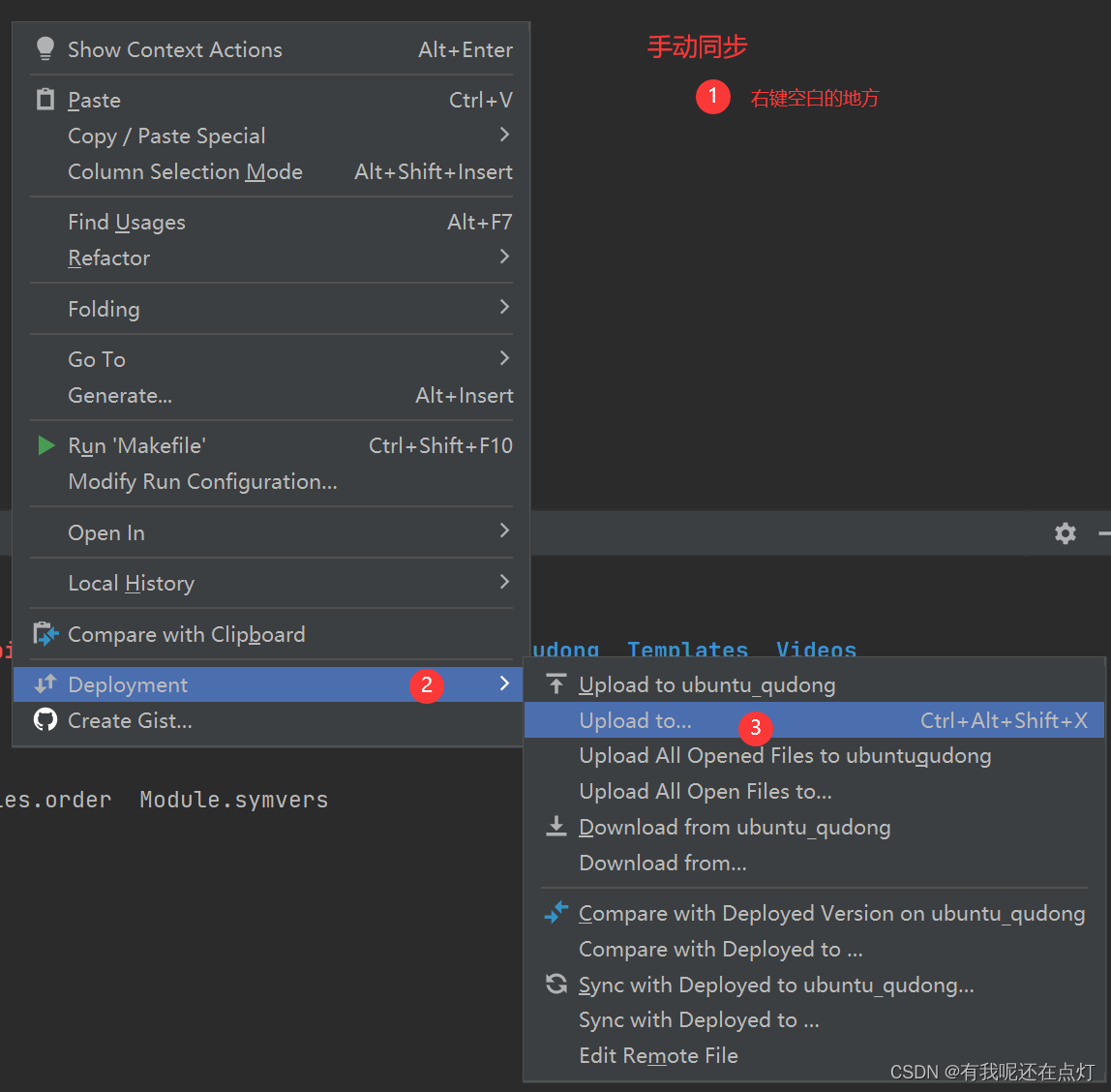The width and height of the screenshot is (1111, 1092).
Task: Click the Templates link
Action: [x=688, y=649]
